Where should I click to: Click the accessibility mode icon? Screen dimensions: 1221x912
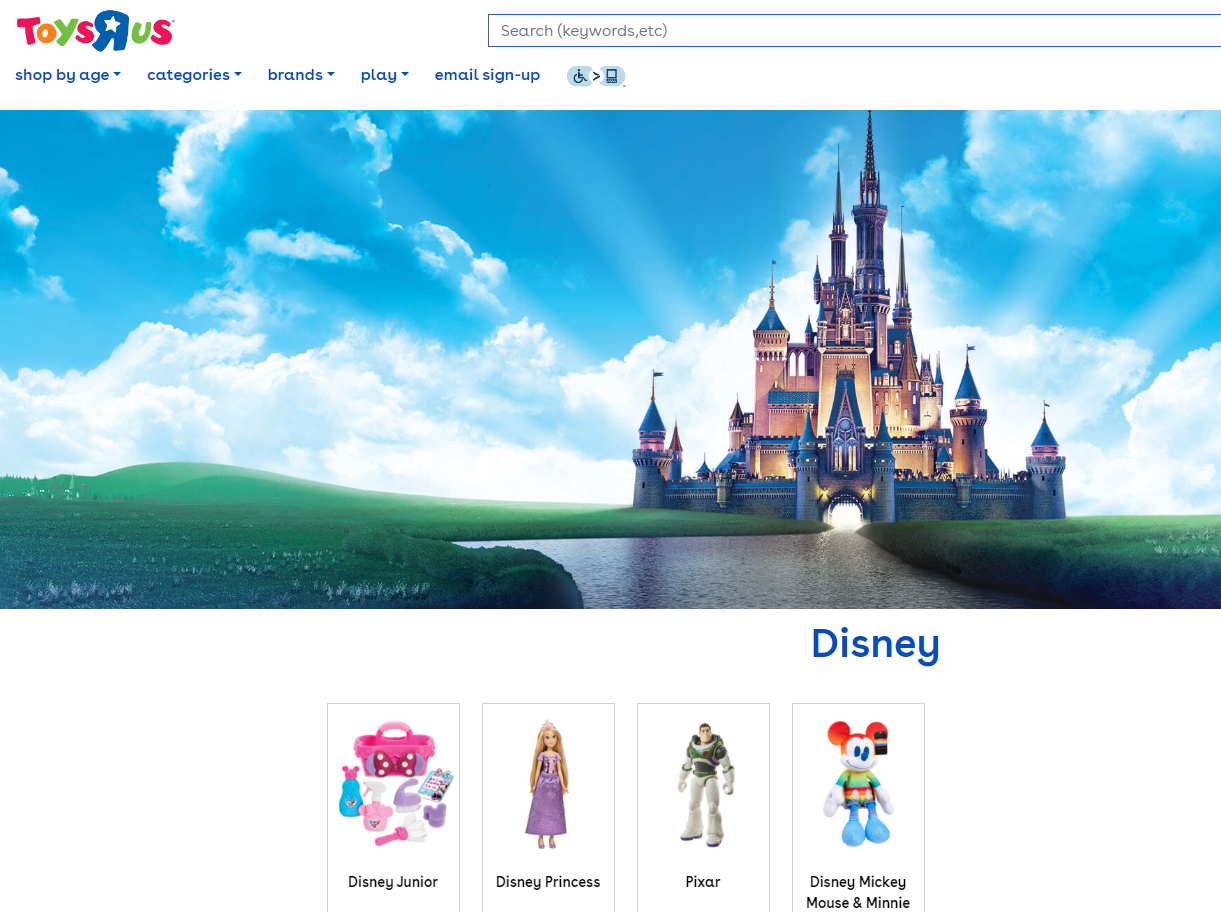pos(596,76)
